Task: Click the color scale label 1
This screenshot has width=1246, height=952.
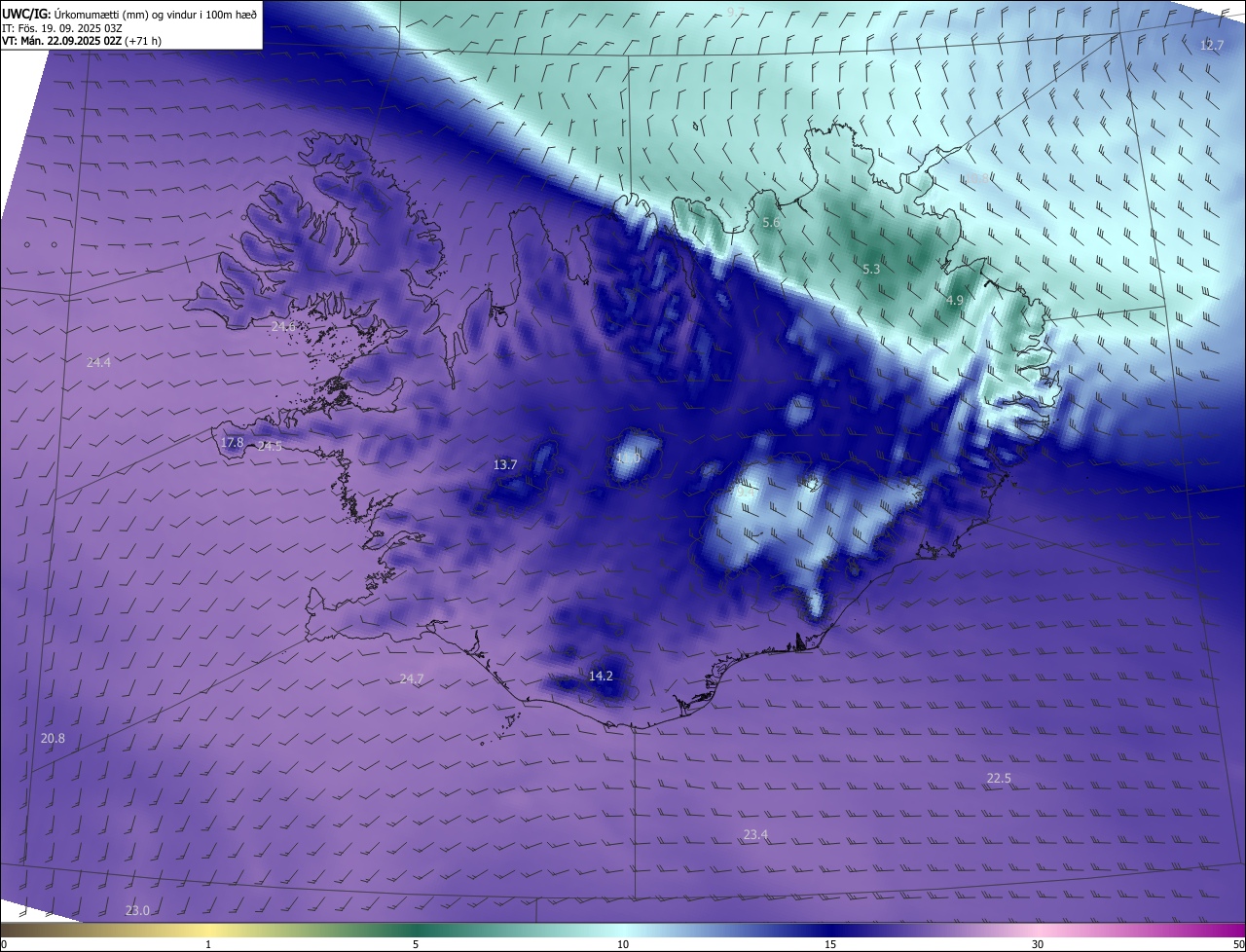Action: click(208, 944)
